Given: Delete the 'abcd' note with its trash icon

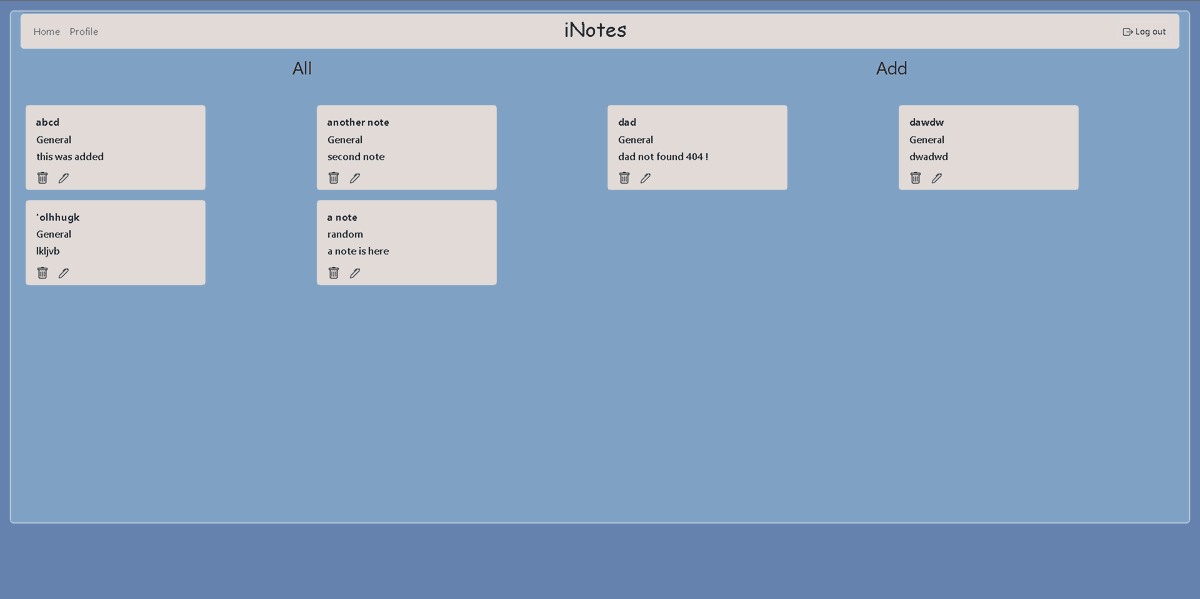Looking at the screenshot, I should pyautogui.click(x=42, y=178).
